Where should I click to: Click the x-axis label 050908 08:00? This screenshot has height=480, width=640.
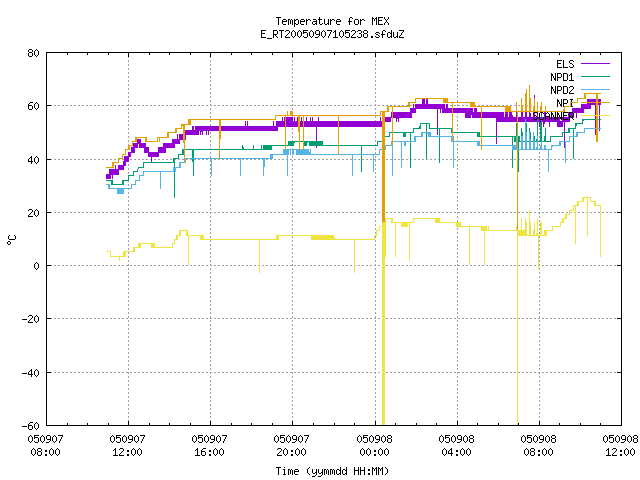click(x=539, y=445)
